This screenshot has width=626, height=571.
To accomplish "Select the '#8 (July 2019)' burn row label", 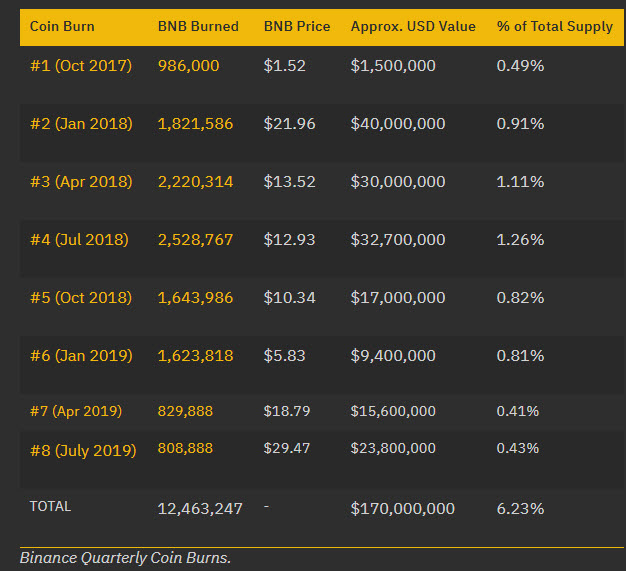I will (x=83, y=451).
